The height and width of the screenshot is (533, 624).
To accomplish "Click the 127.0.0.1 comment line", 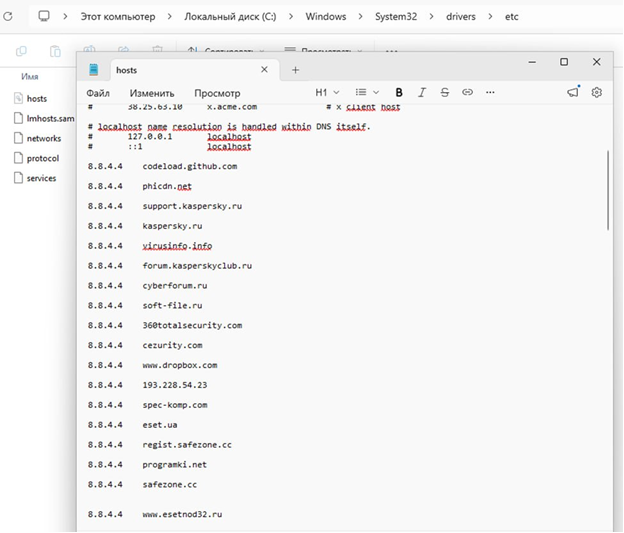I will [x=170, y=137].
